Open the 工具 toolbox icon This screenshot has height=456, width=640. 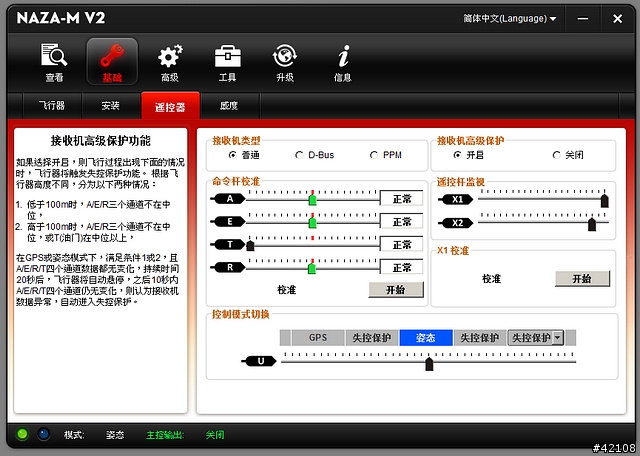pos(227,62)
